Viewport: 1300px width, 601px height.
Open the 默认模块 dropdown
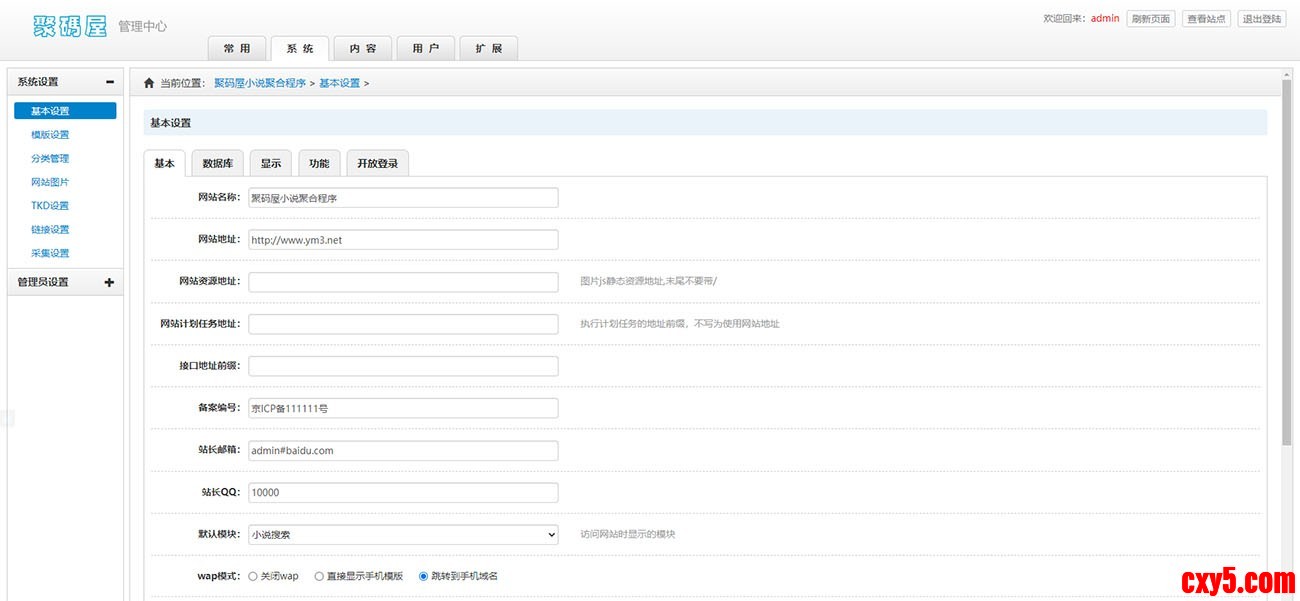(403, 535)
